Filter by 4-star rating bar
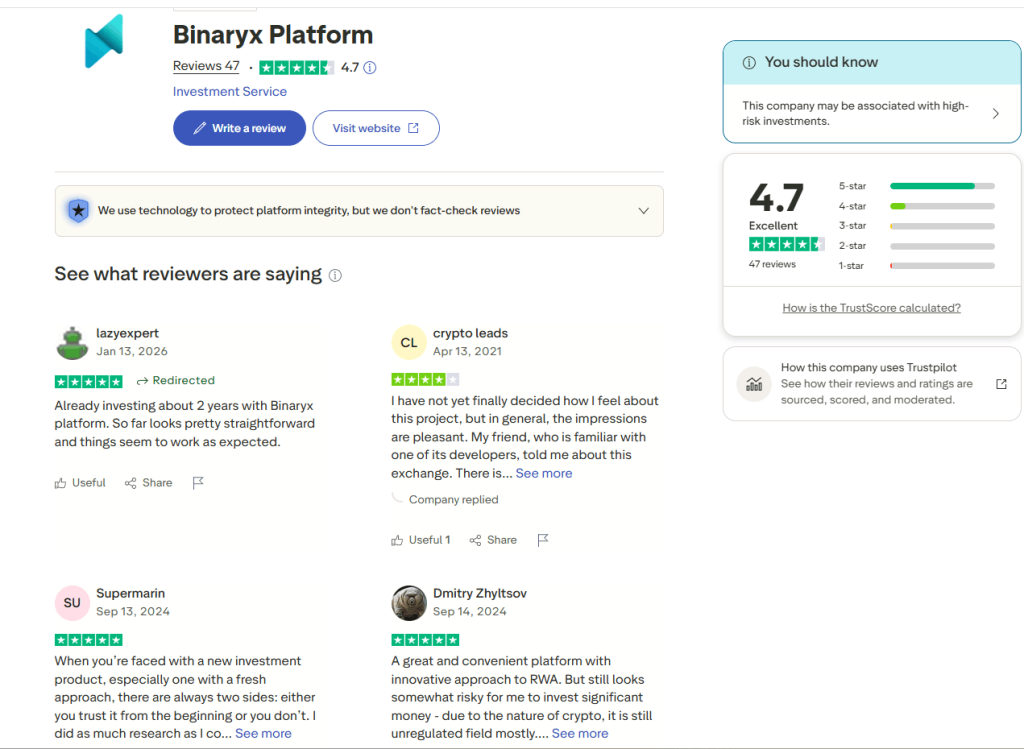This screenshot has width=1024, height=749. click(x=917, y=206)
